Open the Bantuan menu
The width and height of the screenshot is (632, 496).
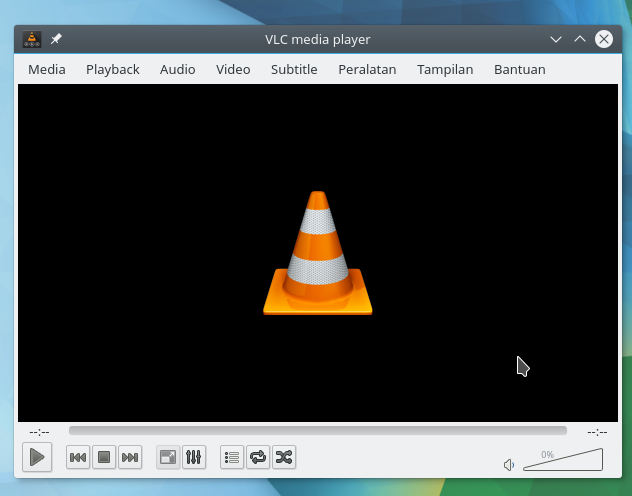click(x=520, y=69)
